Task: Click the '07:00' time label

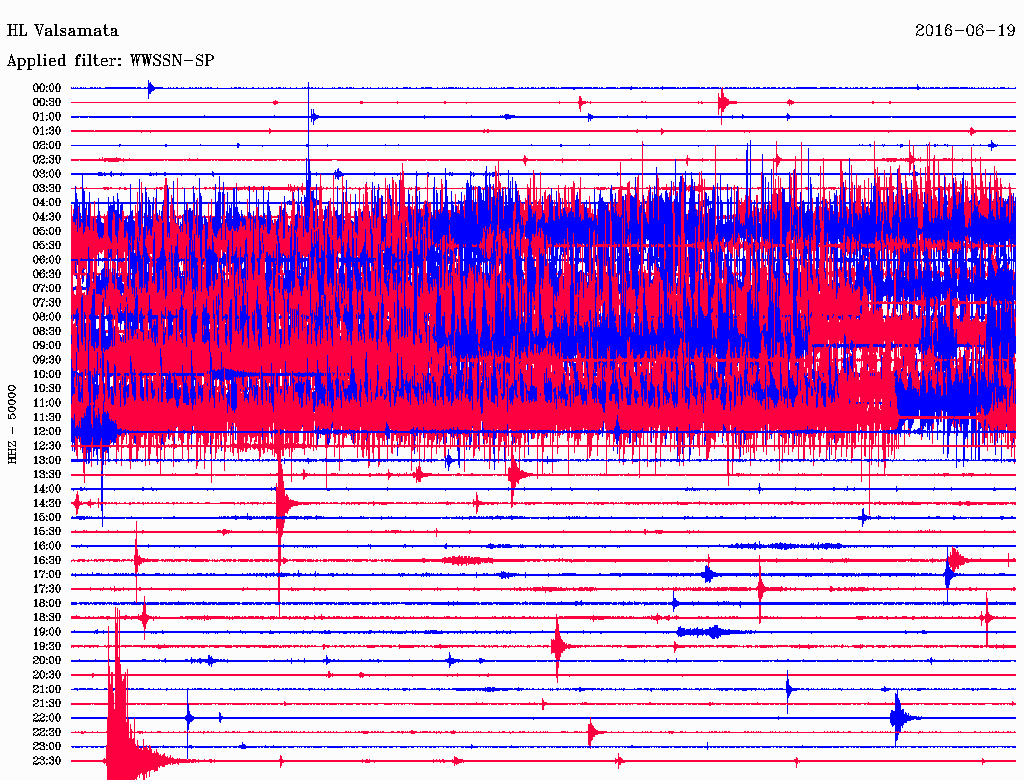Action: coord(47,288)
